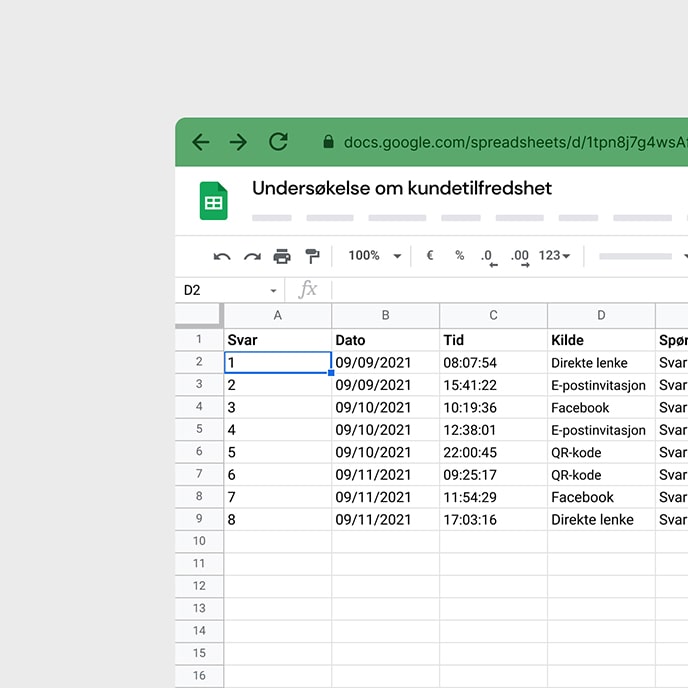Click the time cell 10:19:36

494,407
